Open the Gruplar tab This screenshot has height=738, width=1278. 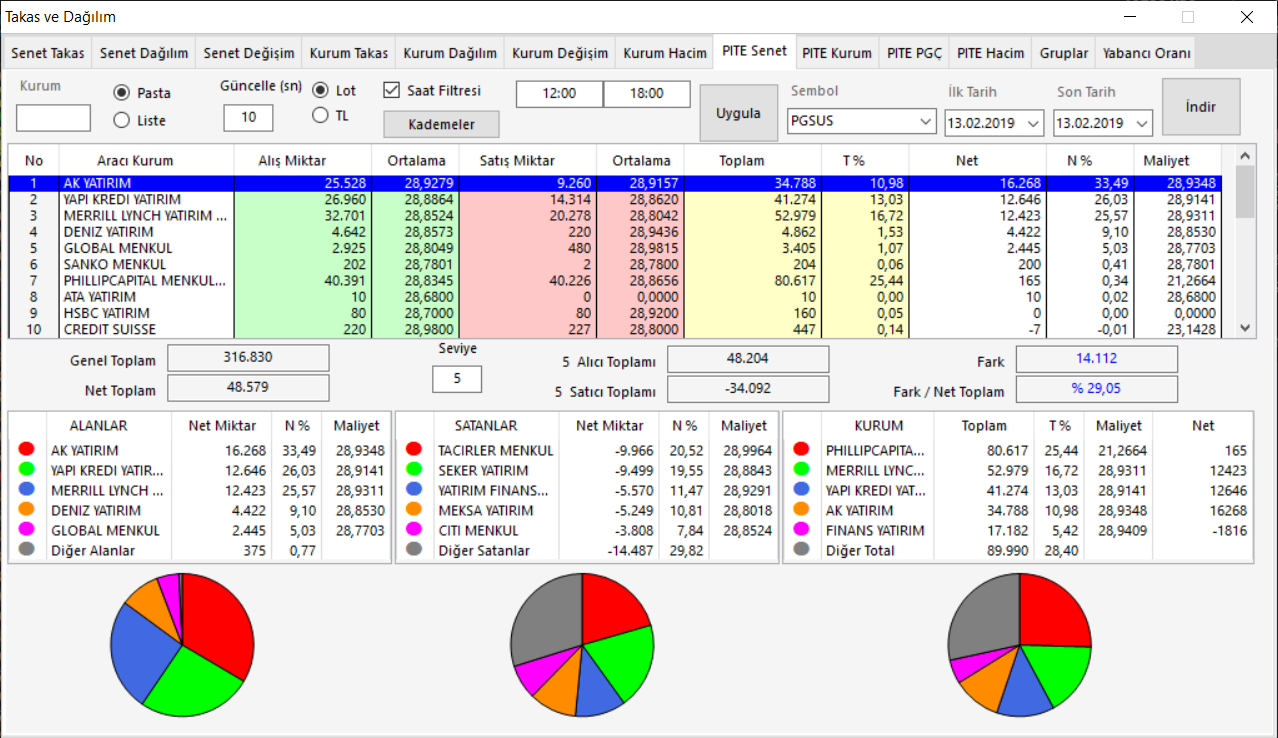click(x=1064, y=53)
